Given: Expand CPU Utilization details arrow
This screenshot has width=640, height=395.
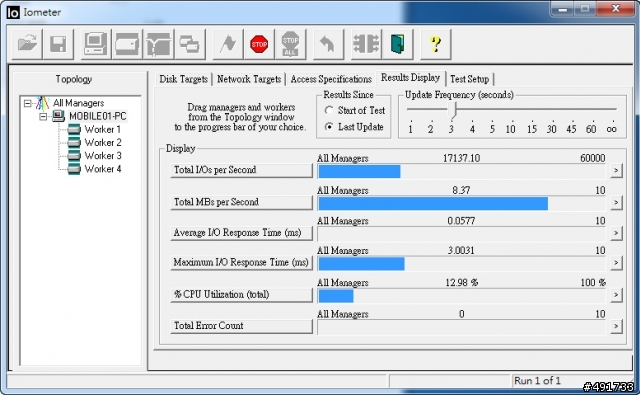Looking at the screenshot, I should [x=616, y=295].
